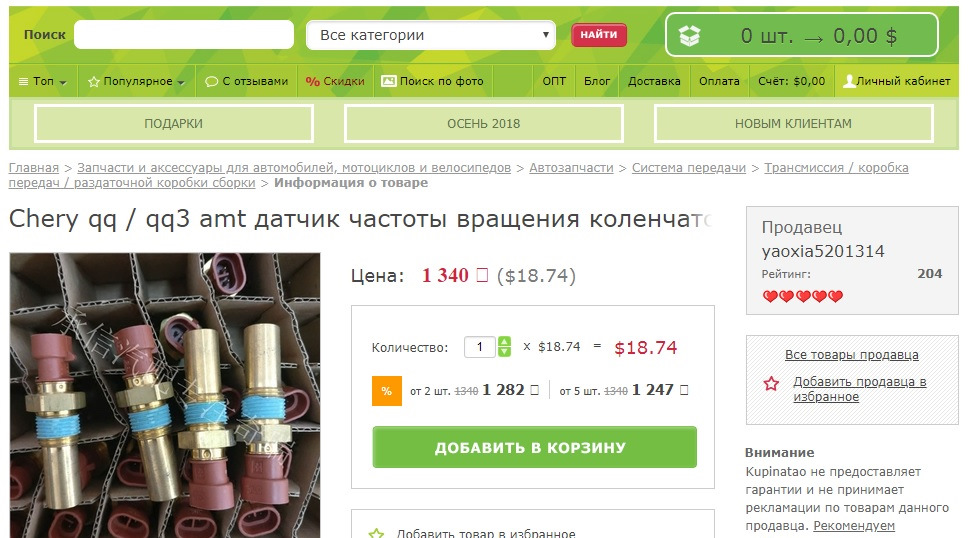Click the orange percent discount badge
969x538 pixels.
(x=387, y=391)
